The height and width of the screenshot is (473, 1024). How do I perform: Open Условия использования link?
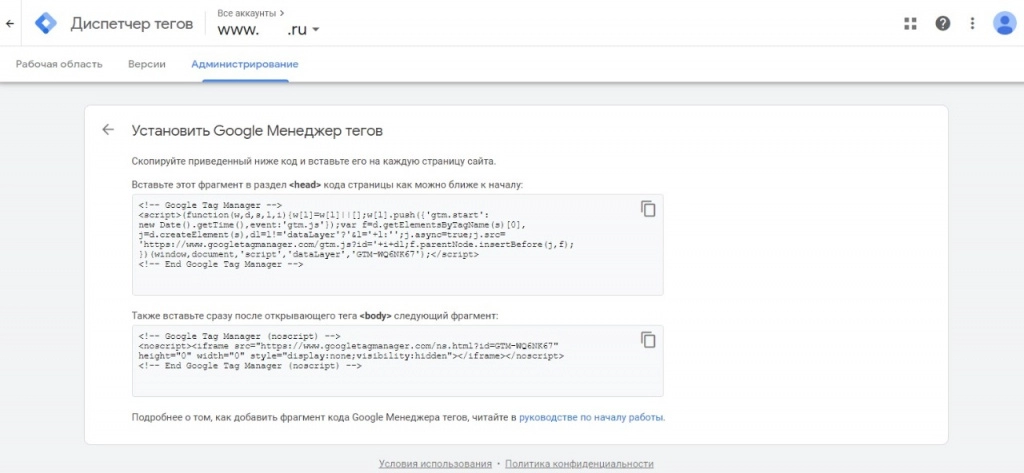(x=435, y=464)
